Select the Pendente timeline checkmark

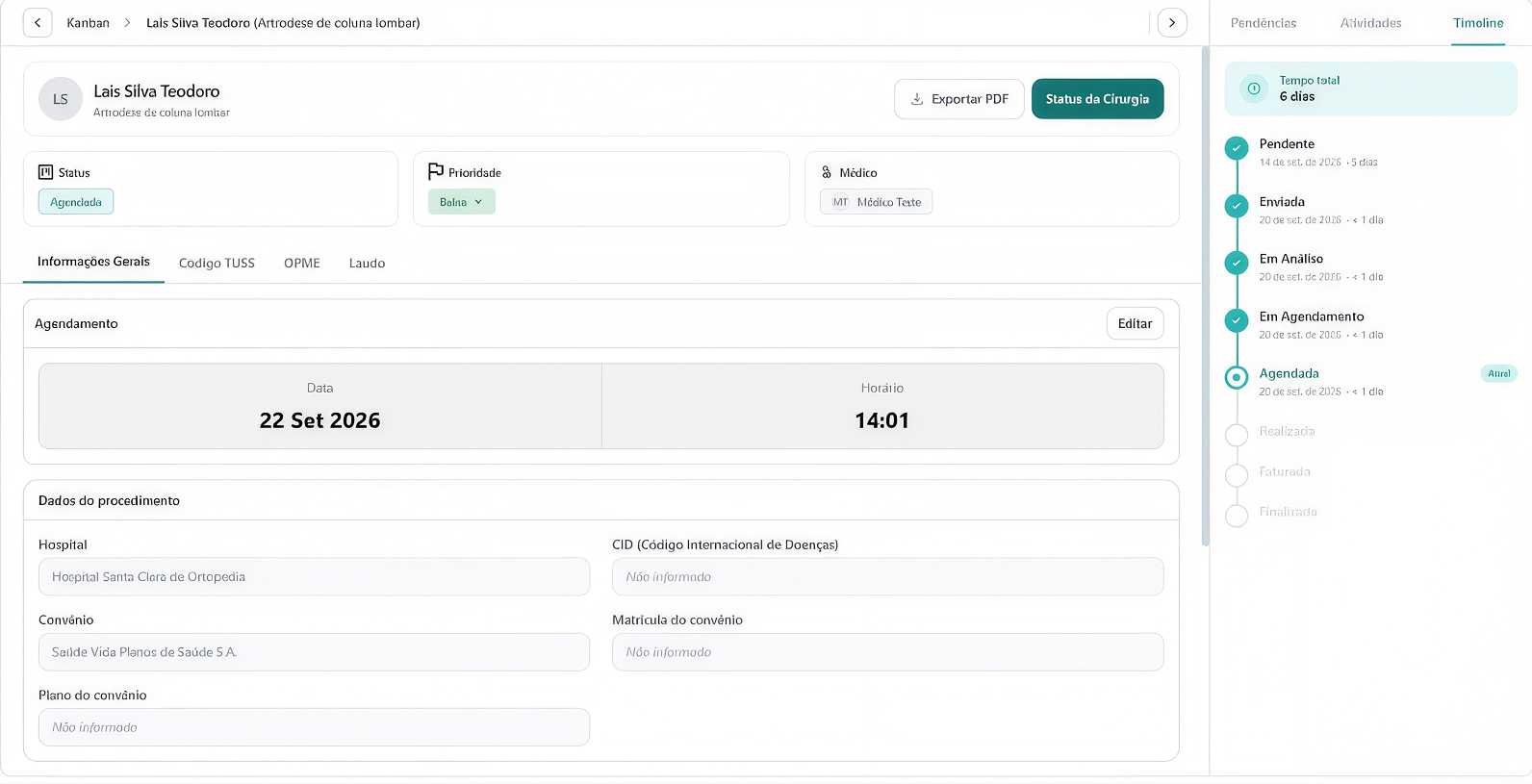1237,148
